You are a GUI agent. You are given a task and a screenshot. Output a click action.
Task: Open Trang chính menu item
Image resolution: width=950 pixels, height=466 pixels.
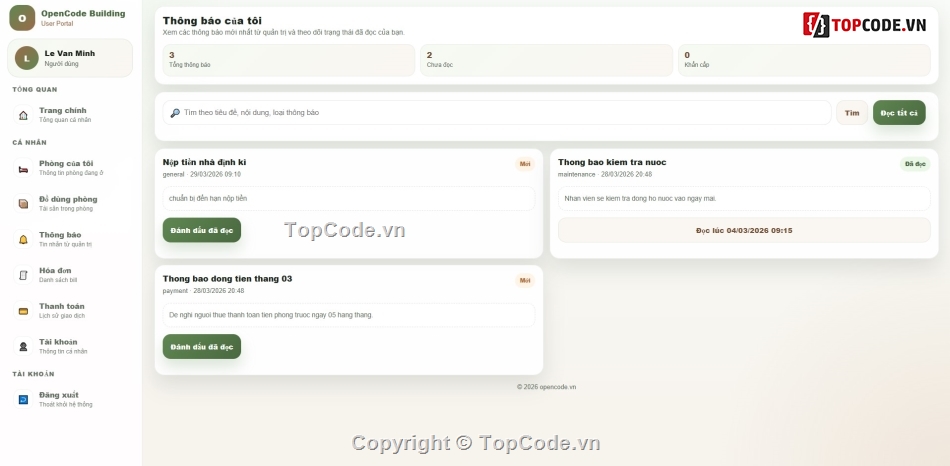(x=70, y=115)
